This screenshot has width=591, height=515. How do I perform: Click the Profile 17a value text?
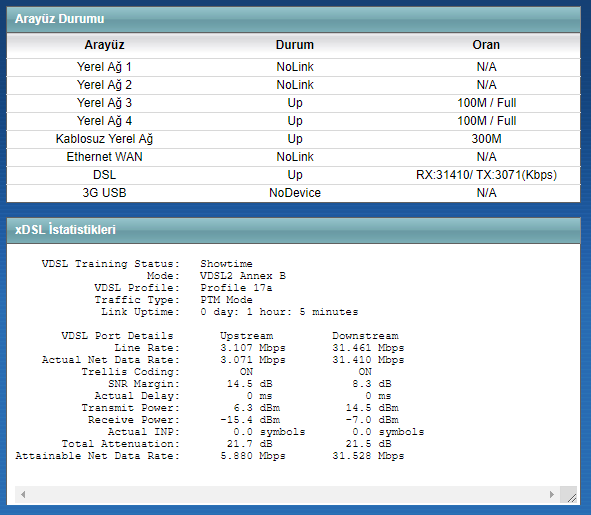236,288
